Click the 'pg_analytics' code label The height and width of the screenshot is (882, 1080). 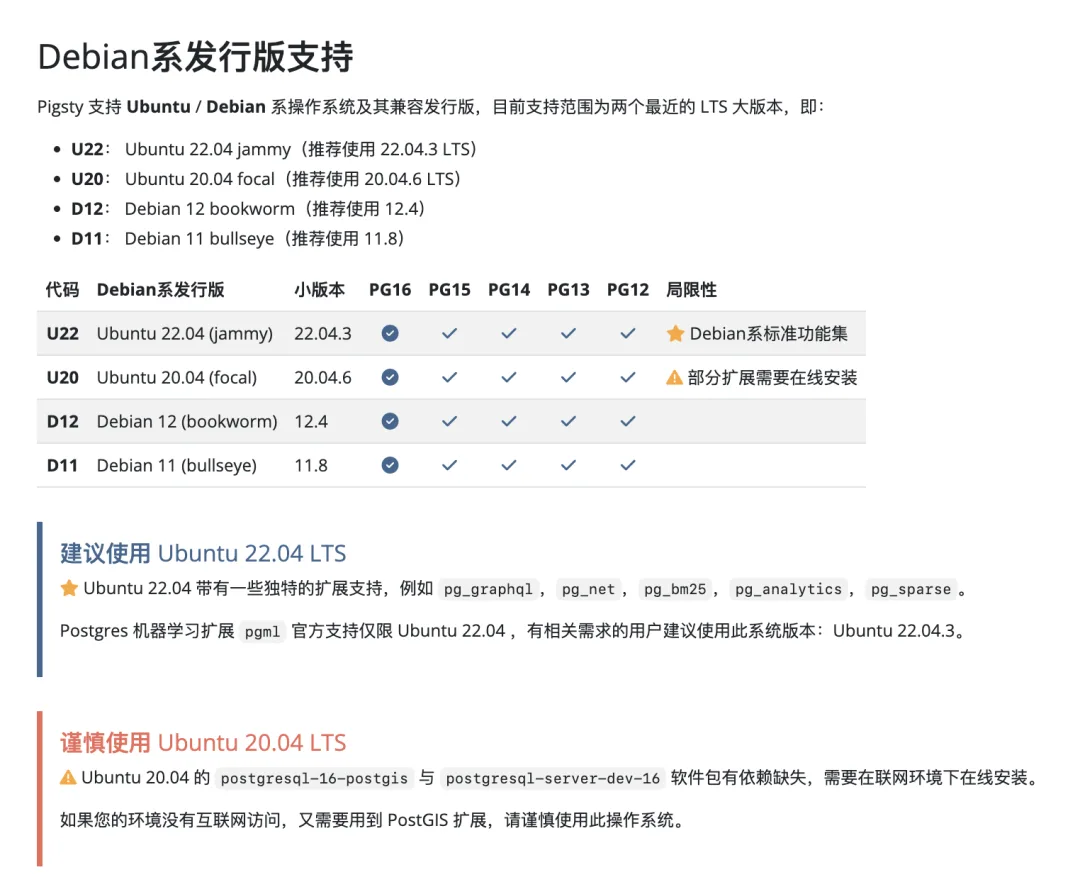point(788,589)
